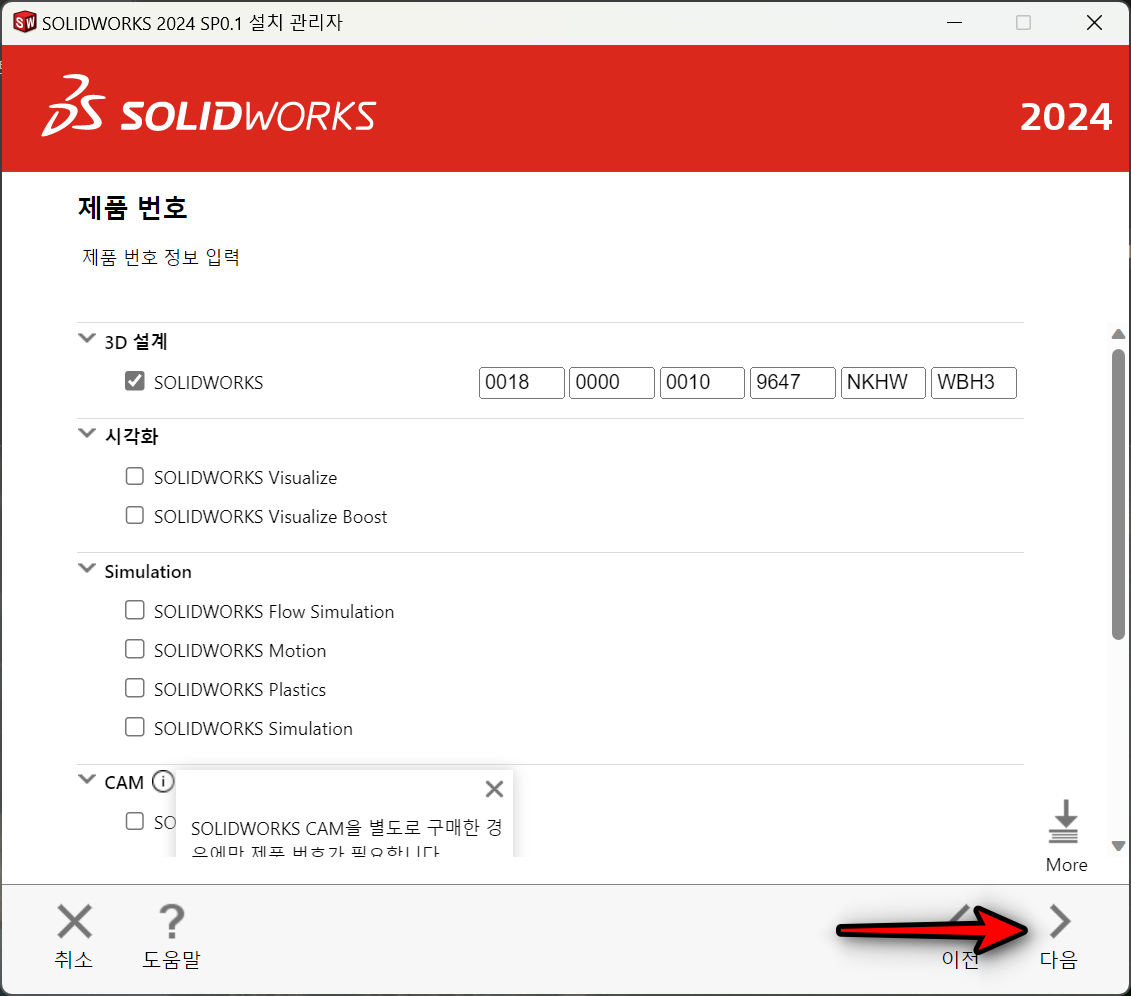Collapse the 시각화 section
The height and width of the screenshot is (996, 1131).
(87, 433)
